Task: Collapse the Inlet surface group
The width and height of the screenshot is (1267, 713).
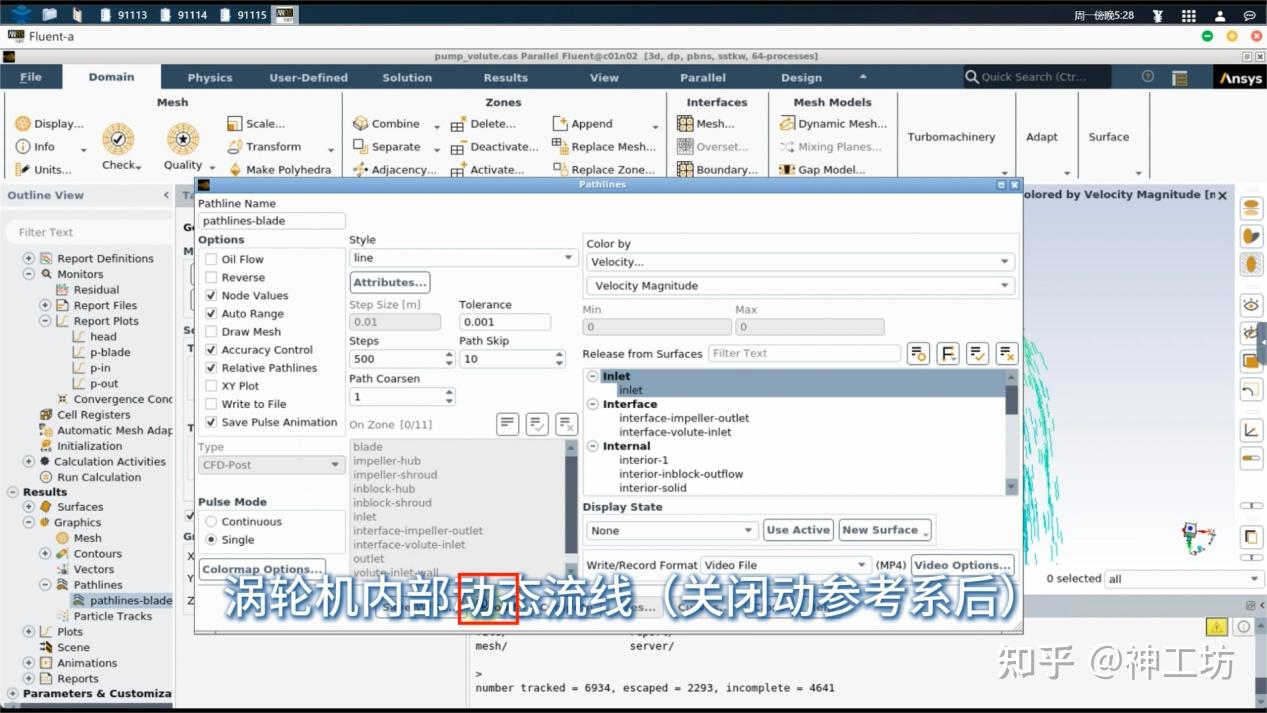Action: click(x=593, y=376)
